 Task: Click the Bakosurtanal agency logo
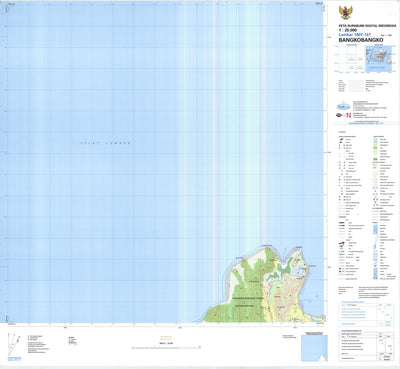tap(343, 107)
